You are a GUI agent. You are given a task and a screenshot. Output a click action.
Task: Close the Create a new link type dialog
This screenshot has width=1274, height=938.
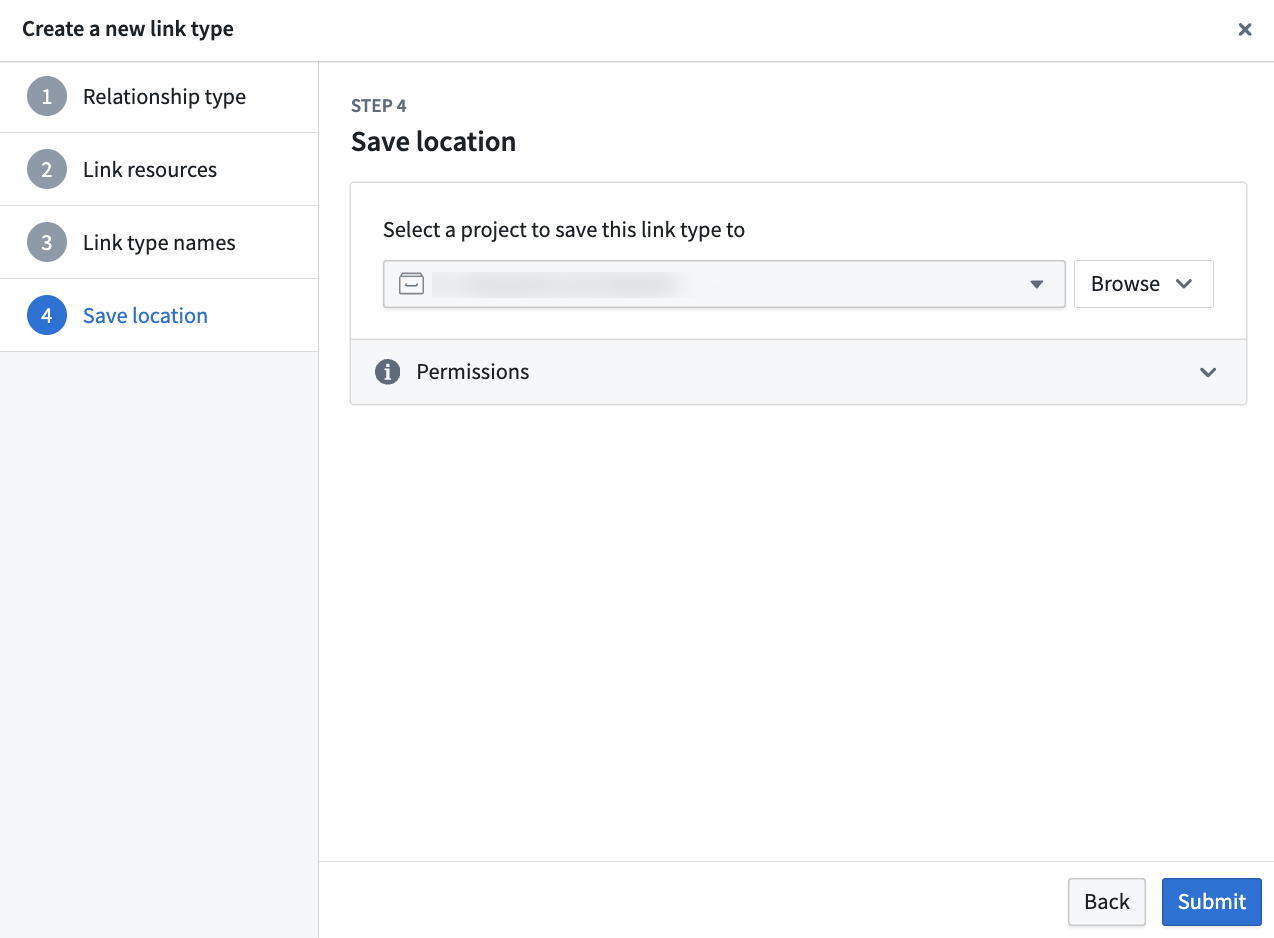1245,29
